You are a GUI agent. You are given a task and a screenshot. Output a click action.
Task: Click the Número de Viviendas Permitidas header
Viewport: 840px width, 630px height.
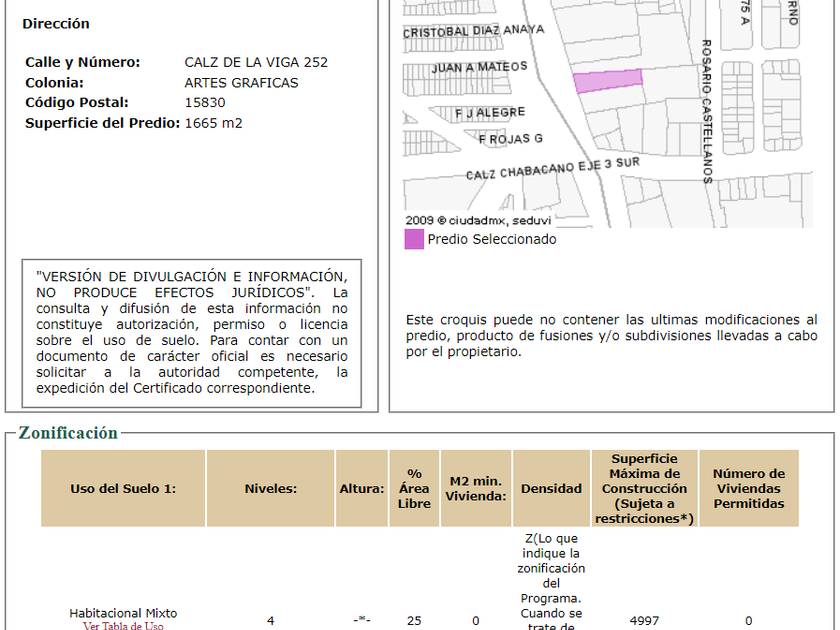[749, 489]
